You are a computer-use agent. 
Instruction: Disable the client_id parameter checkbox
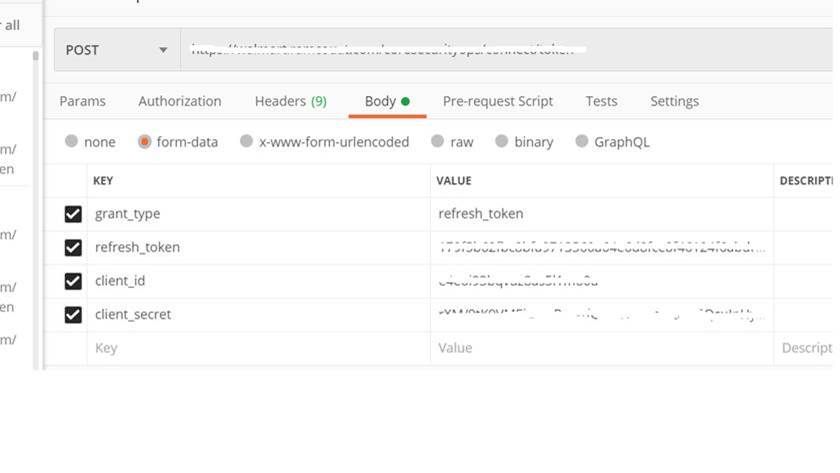[73, 281]
